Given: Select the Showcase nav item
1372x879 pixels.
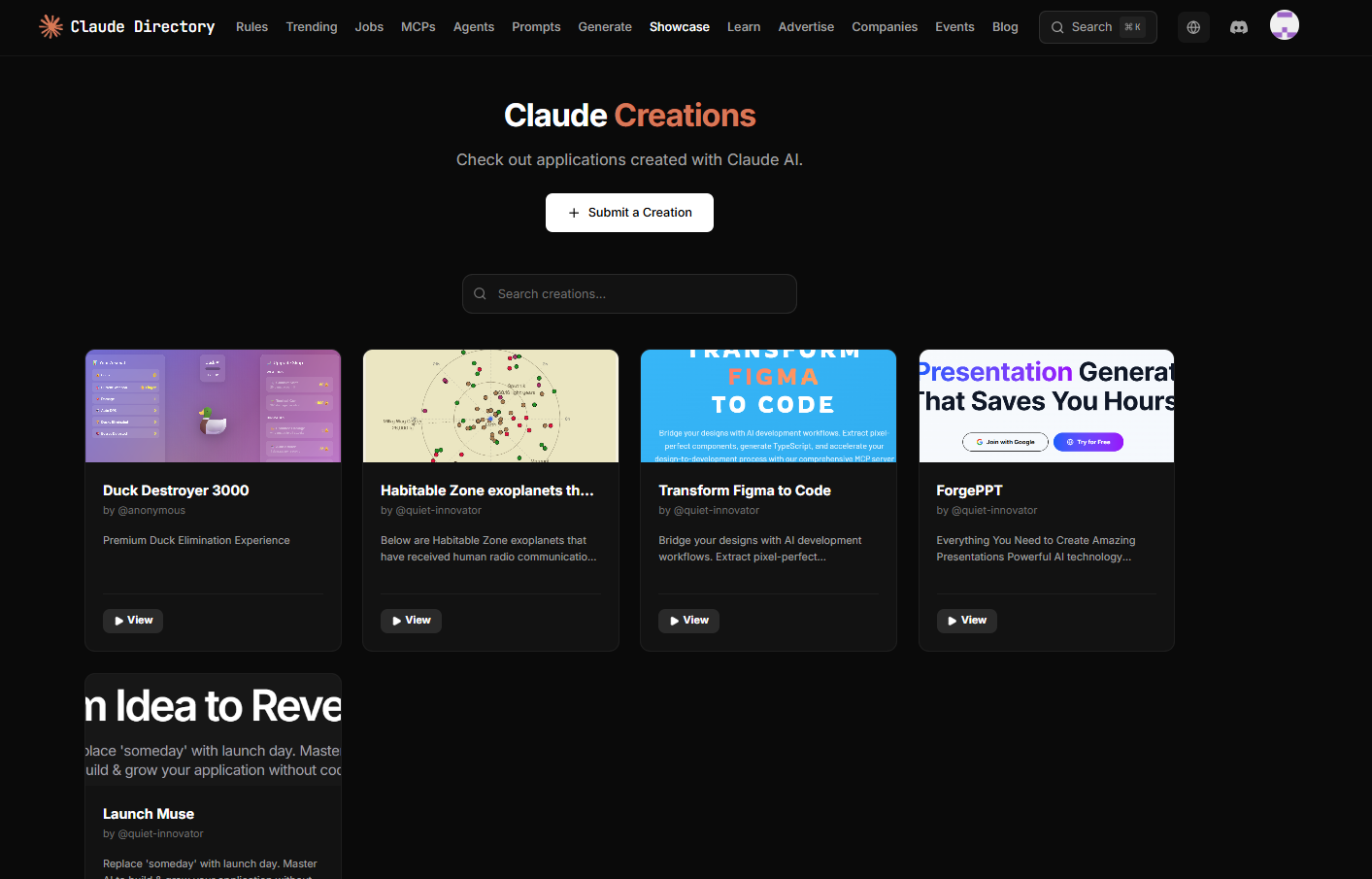Looking at the screenshot, I should click(x=680, y=27).
